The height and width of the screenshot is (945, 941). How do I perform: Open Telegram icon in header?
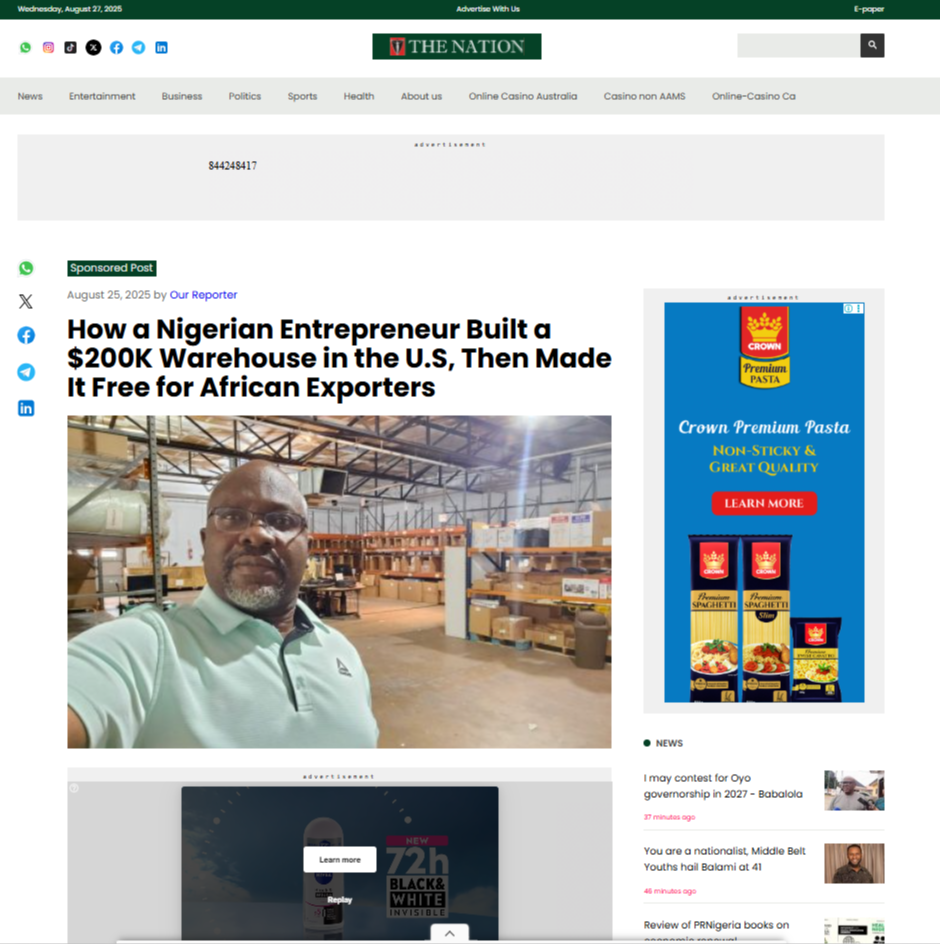click(139, 48)
